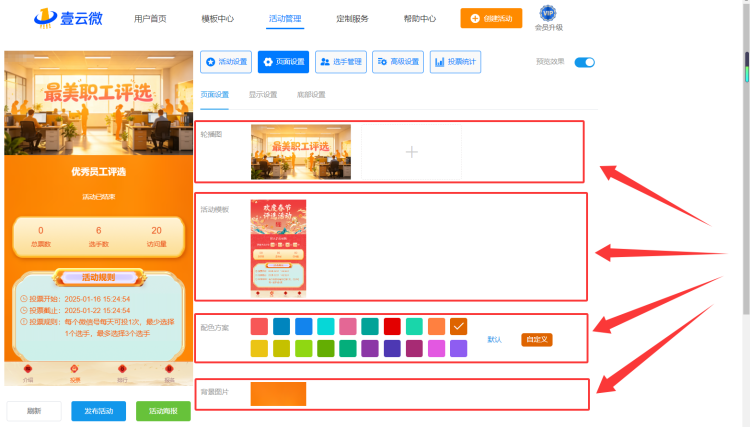Select the 页面设置 gear toolbar button
The width and height of the screenshot is (750, 427).
click(x=283, y=62)
